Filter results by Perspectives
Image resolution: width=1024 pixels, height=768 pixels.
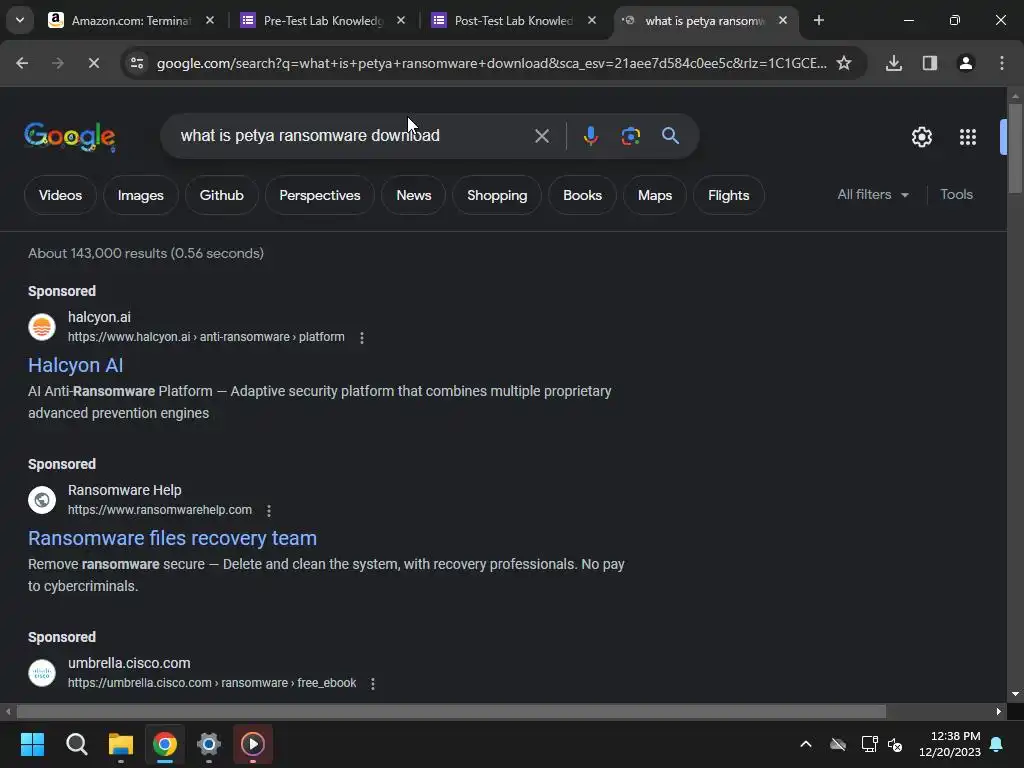[x=319, y=195]
